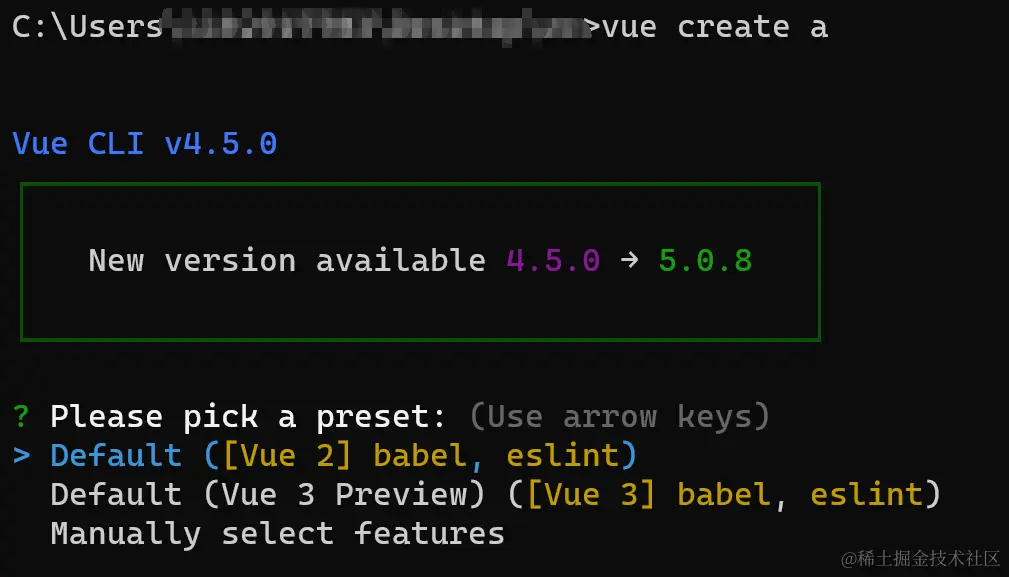The image size is (1009, 577).
Task: Click the '(Use arrow keys)' hint
Action: 619,416
